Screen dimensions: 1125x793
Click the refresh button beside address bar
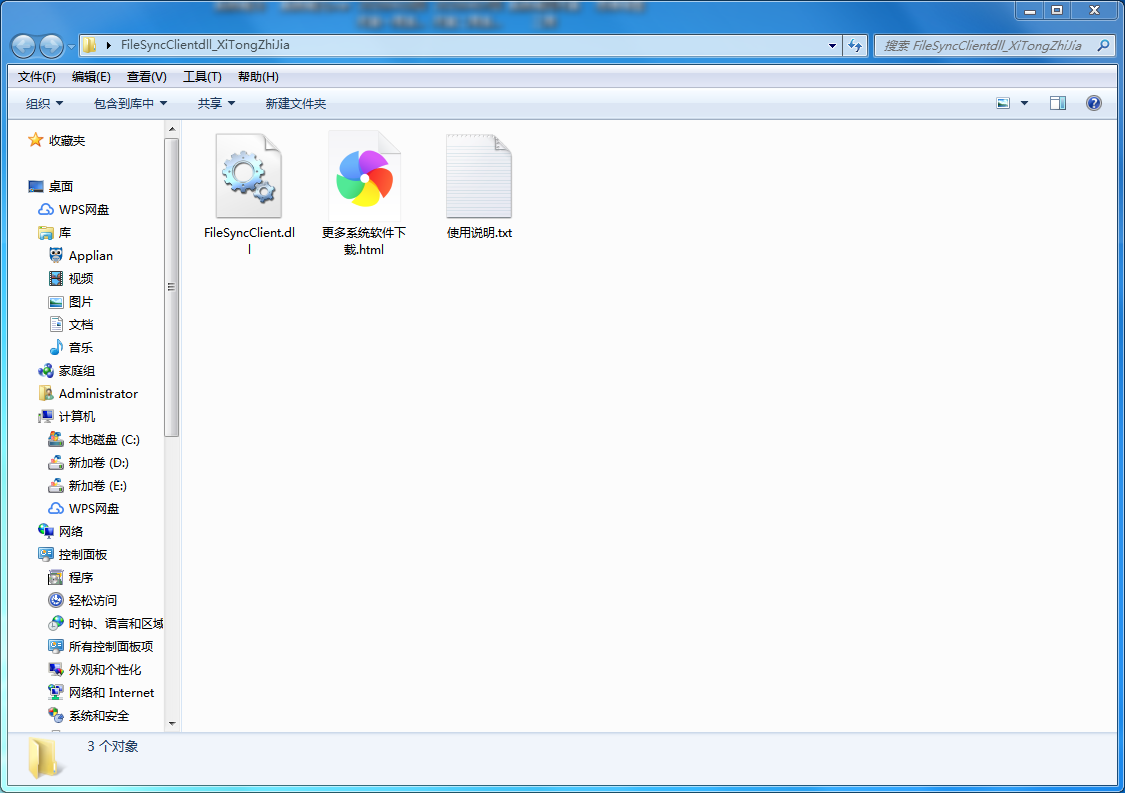(855, 45)
